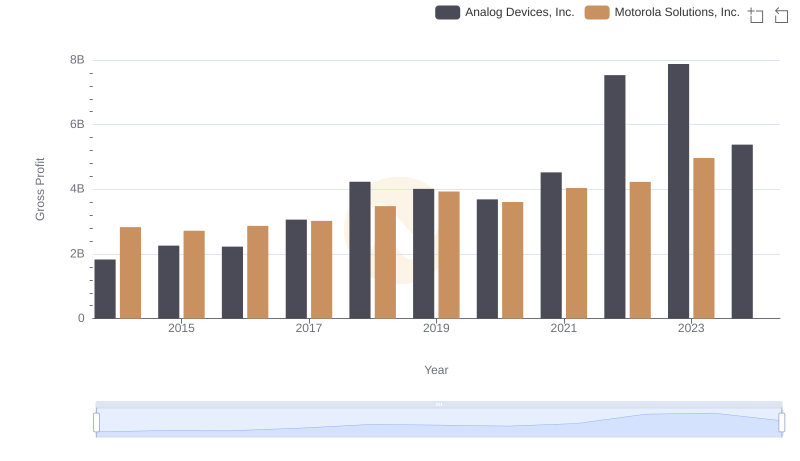The width and height of the screenshot is (800, 461).
Task: Select the Analog Devices bar for 2022
Action: pyautogui.click(x=614, y=197)
